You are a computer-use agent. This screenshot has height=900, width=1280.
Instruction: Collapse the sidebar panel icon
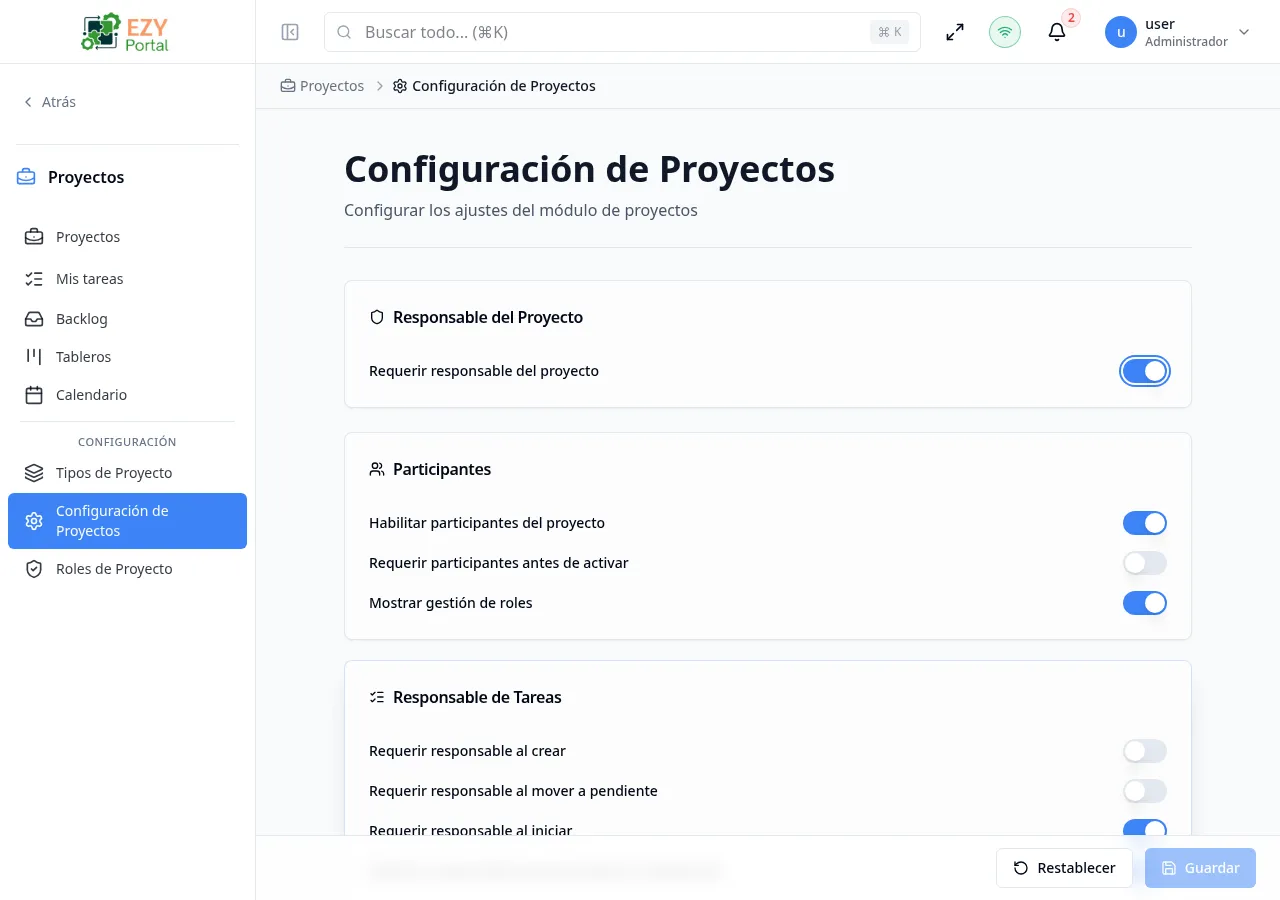click(290, 32)
